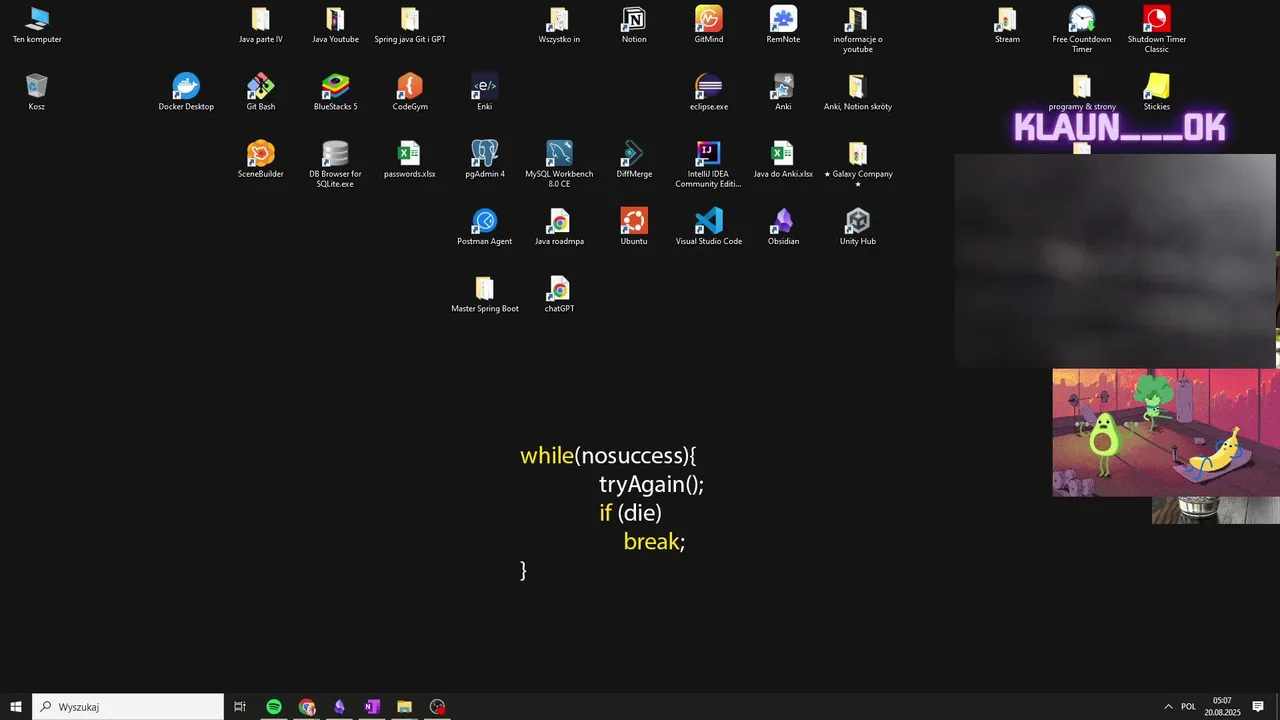Switch to the OBS Studio taskbar icon
This screenshot has height=720, width=1280.
pos(437,707)
